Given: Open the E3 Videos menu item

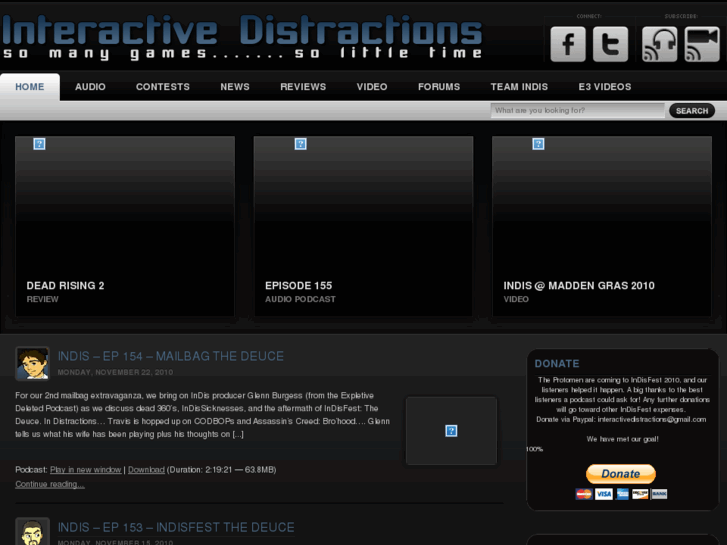Looking at the screenshot, I should [605, 87].
